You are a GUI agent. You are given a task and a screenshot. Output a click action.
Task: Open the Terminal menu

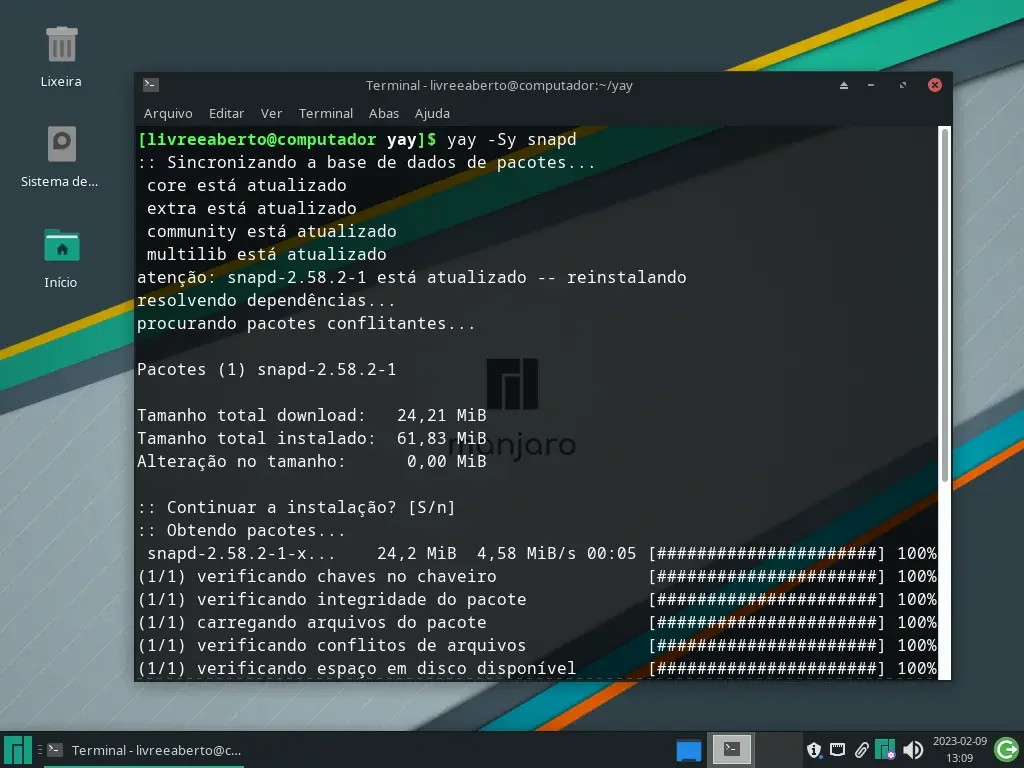[x=325, y=114]
